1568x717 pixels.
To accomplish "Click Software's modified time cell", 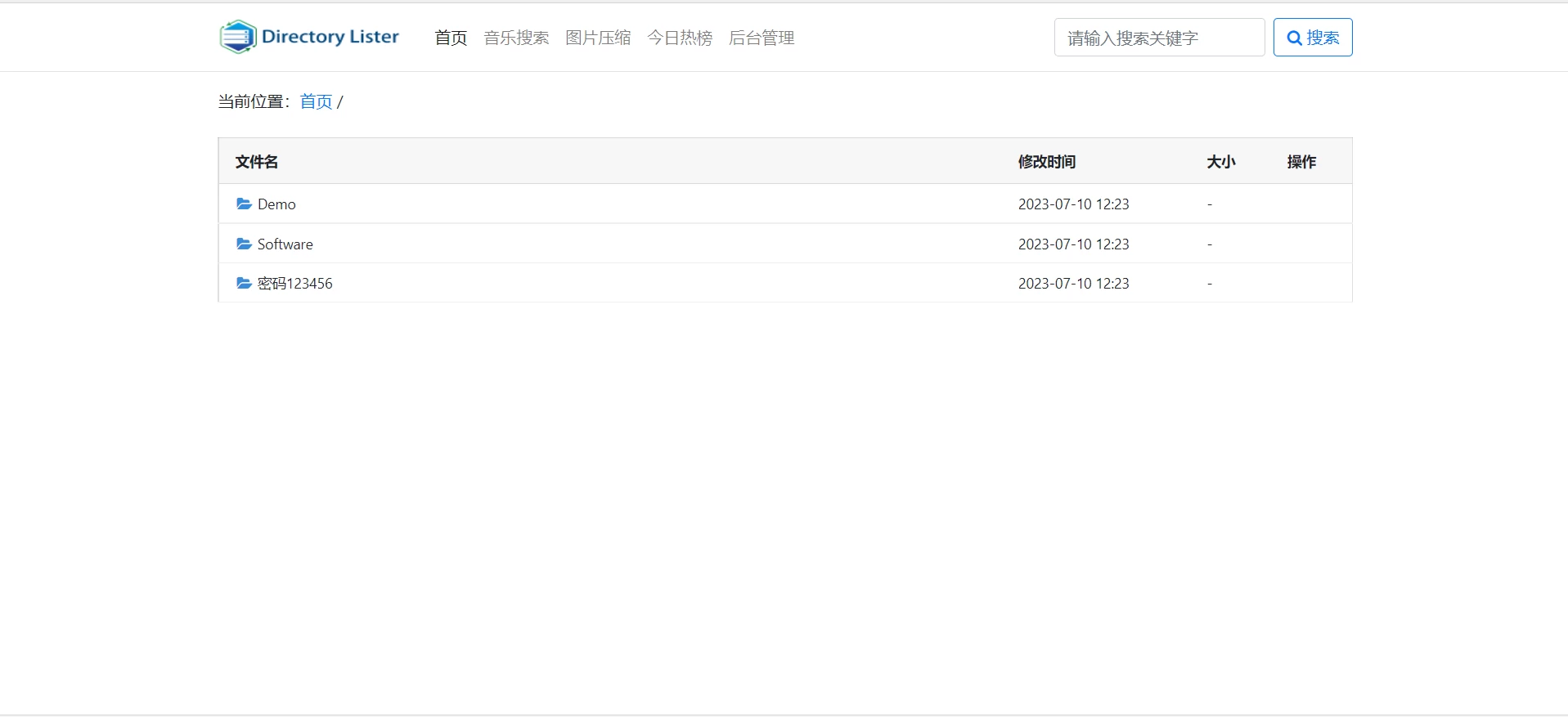I will click(x=1073, y=244).
